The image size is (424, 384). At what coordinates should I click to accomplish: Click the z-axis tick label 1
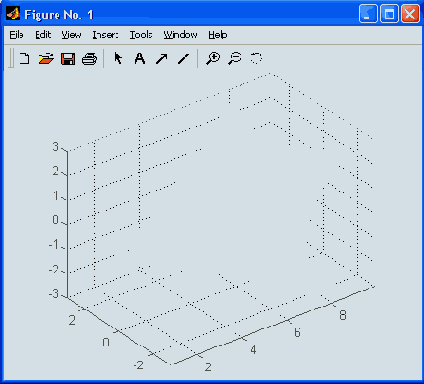[56, 196]
